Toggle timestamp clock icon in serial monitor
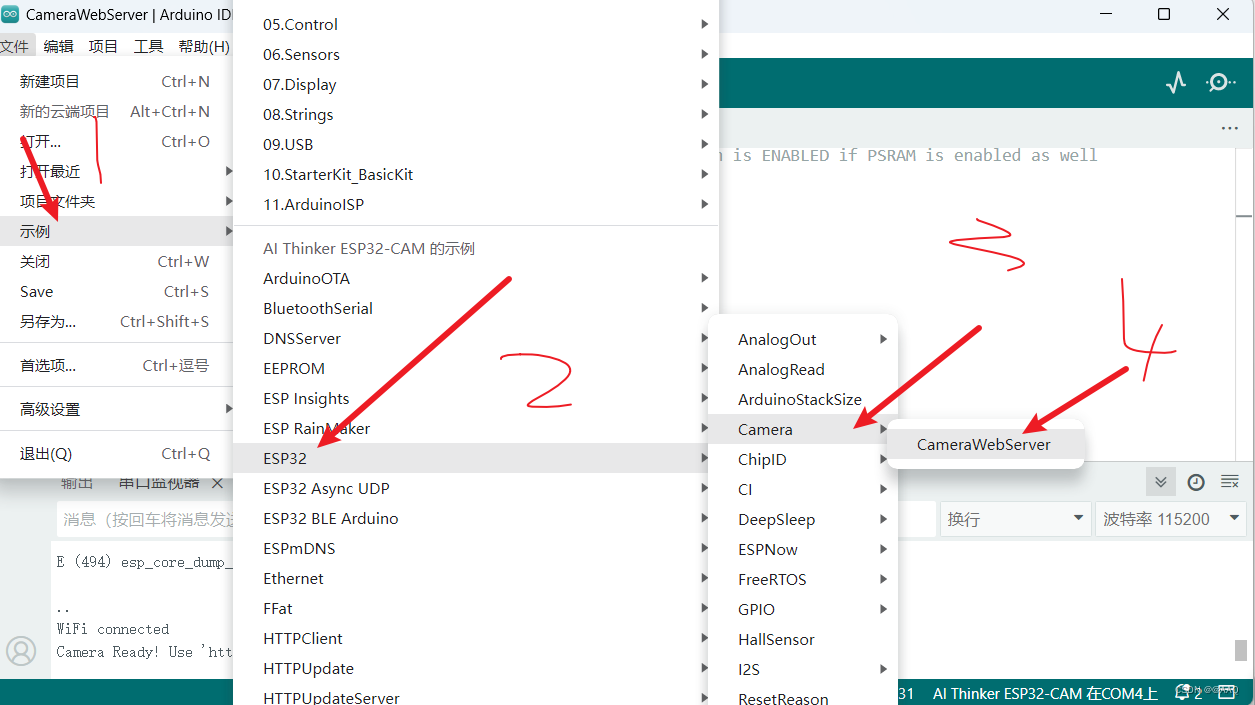The image size is (1255, 705). (1196, 482)
